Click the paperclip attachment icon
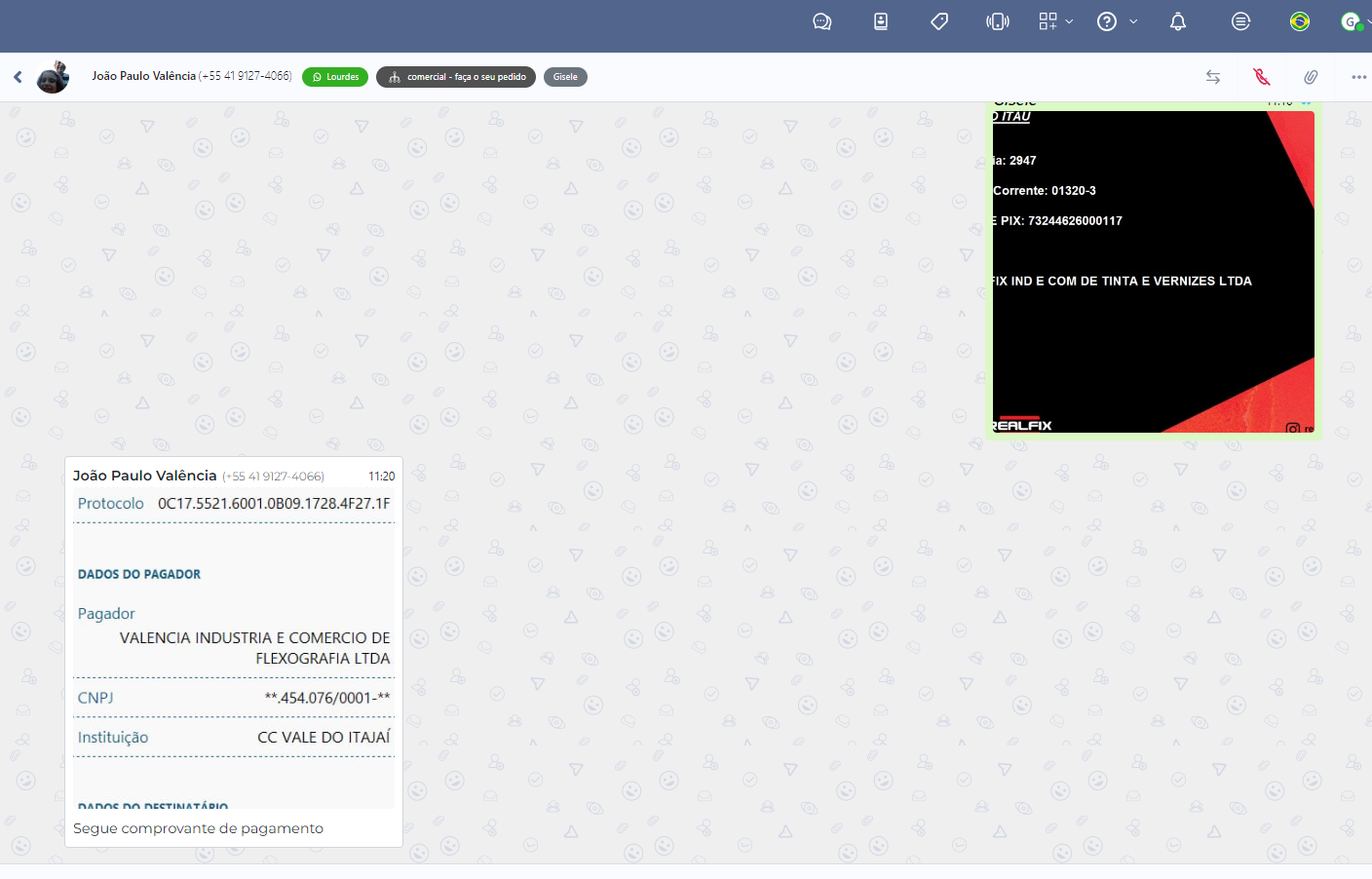The height and width of the screenshot is (879, 1372). click(x=1311, y=77)
